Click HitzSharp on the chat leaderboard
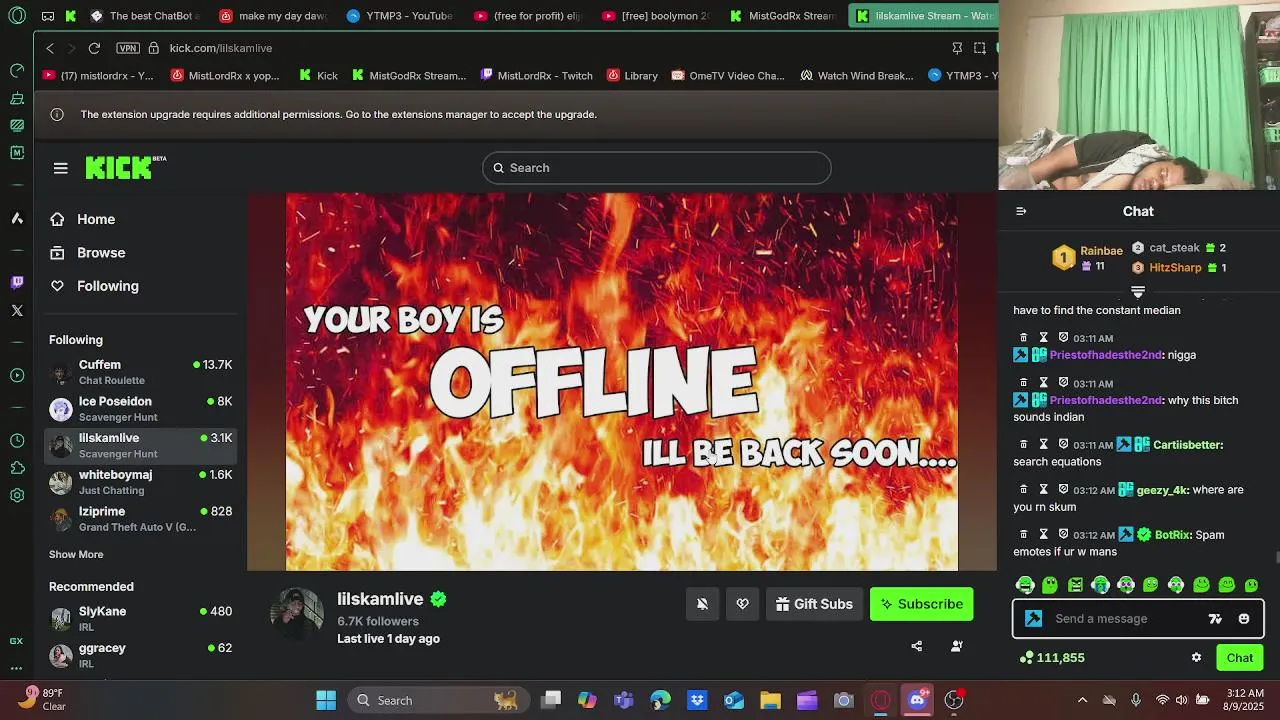Image resolution: width=1280 pixels, height=720 pixels. (1175, 268)
